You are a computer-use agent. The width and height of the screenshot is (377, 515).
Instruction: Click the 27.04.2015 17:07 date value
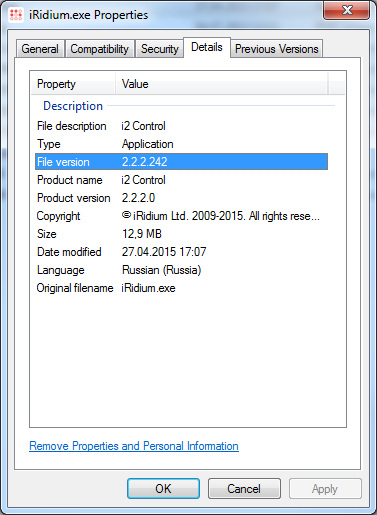[164, 252]
